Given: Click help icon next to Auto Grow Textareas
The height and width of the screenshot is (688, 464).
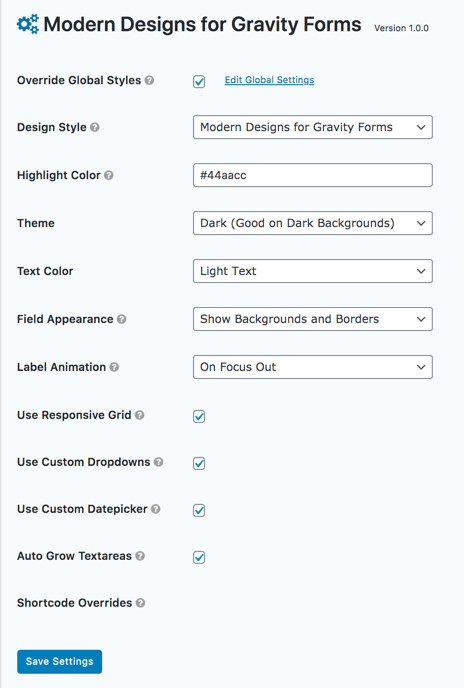Looking at the screenshot, I should [x=140, y=556].
